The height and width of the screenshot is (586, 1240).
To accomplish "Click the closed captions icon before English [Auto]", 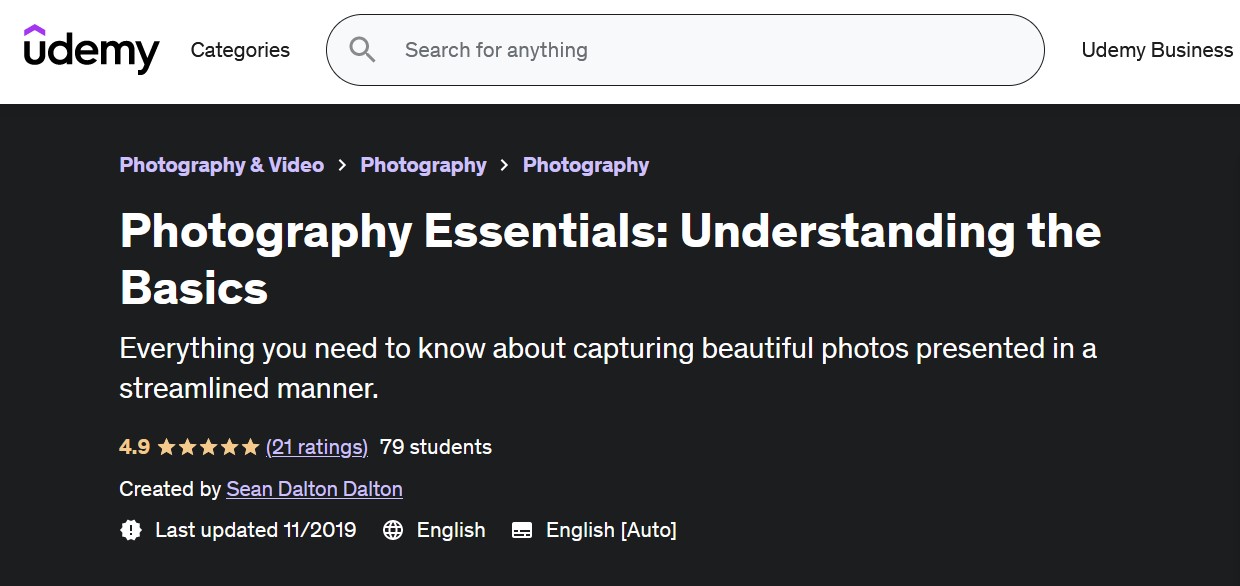I will [x=521, y=530].
